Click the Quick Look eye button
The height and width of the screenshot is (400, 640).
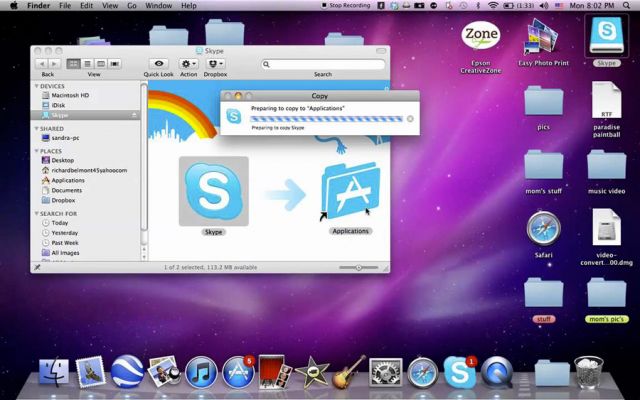tap(159, 64)
